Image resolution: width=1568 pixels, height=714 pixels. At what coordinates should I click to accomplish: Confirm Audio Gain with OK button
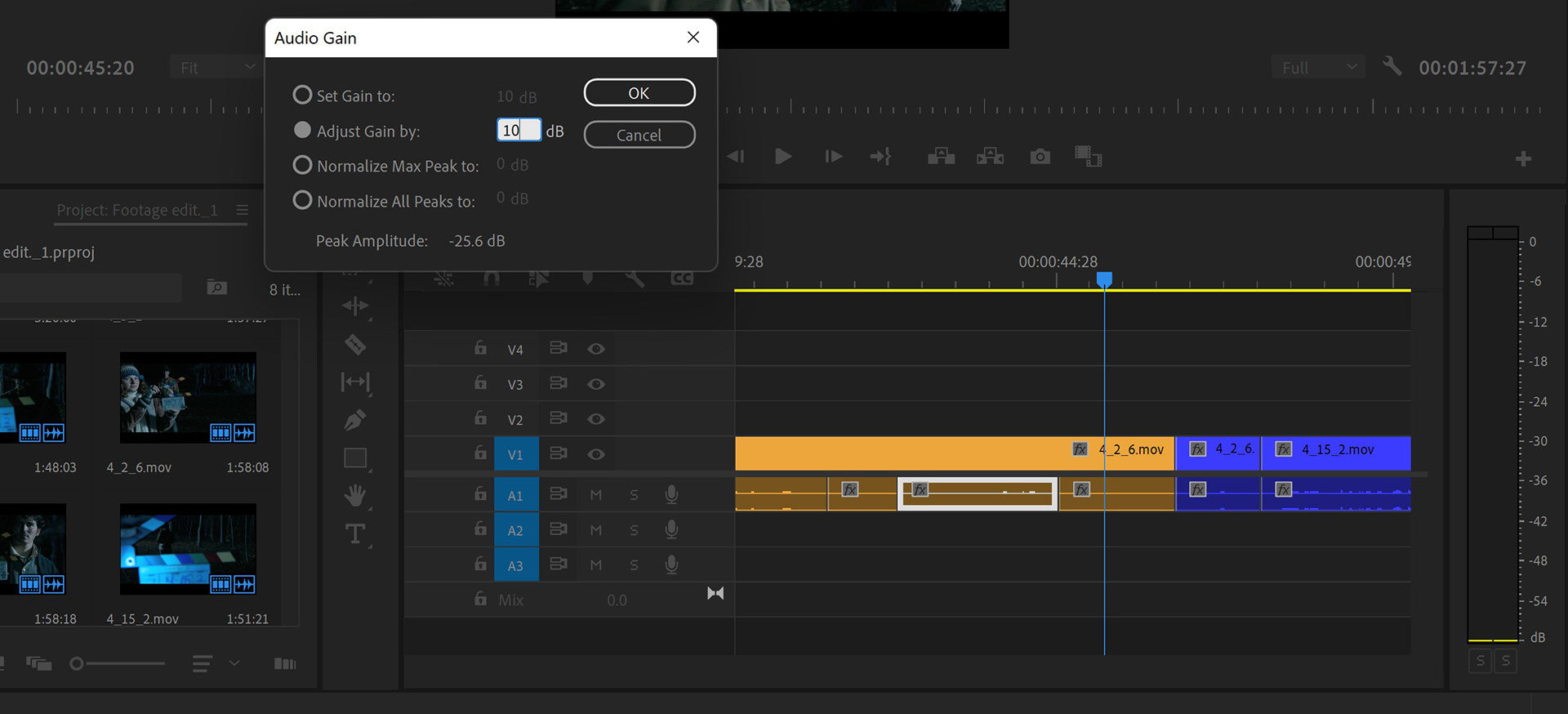pyautogui.click(x=639, y=93)
